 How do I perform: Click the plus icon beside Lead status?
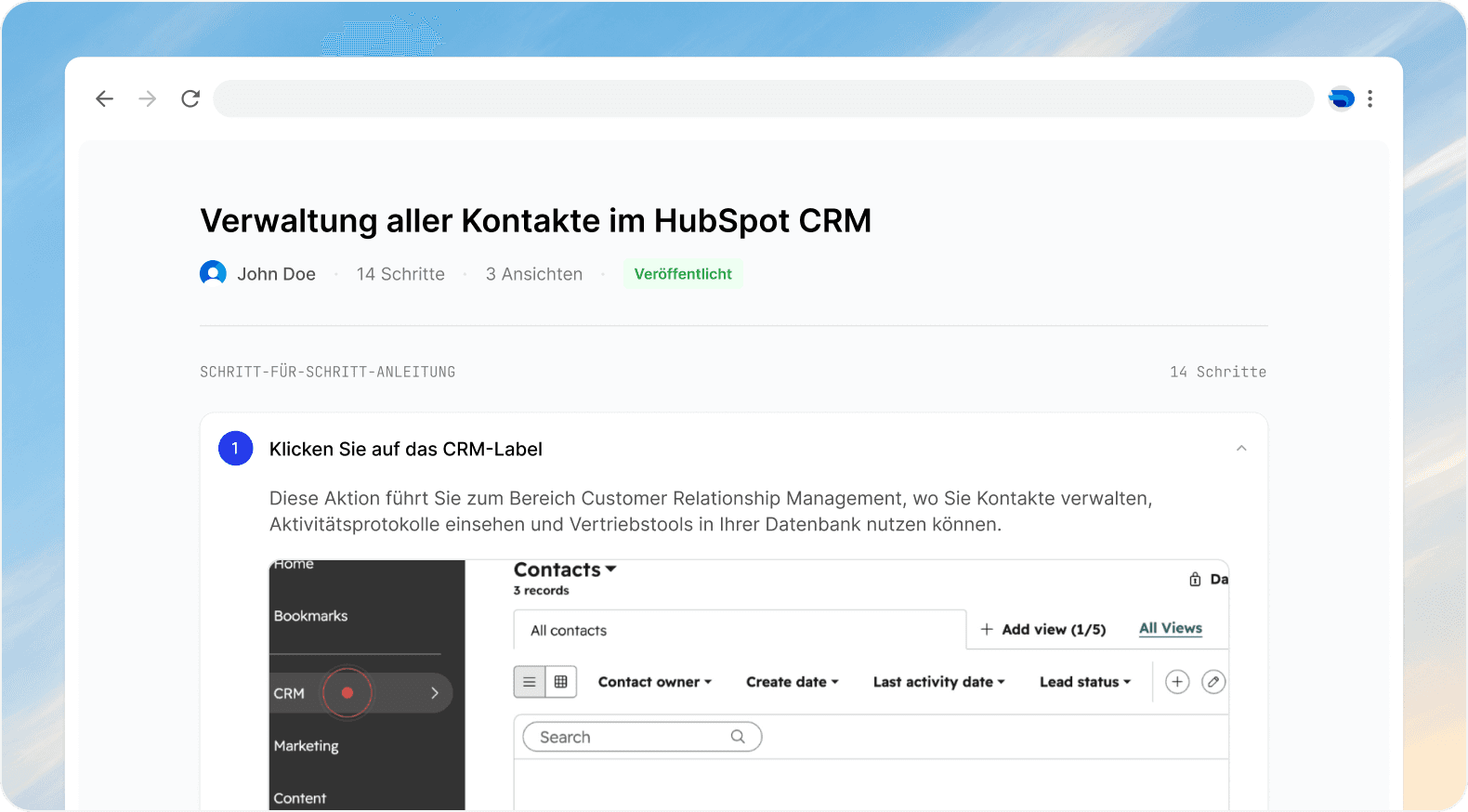1177,682
